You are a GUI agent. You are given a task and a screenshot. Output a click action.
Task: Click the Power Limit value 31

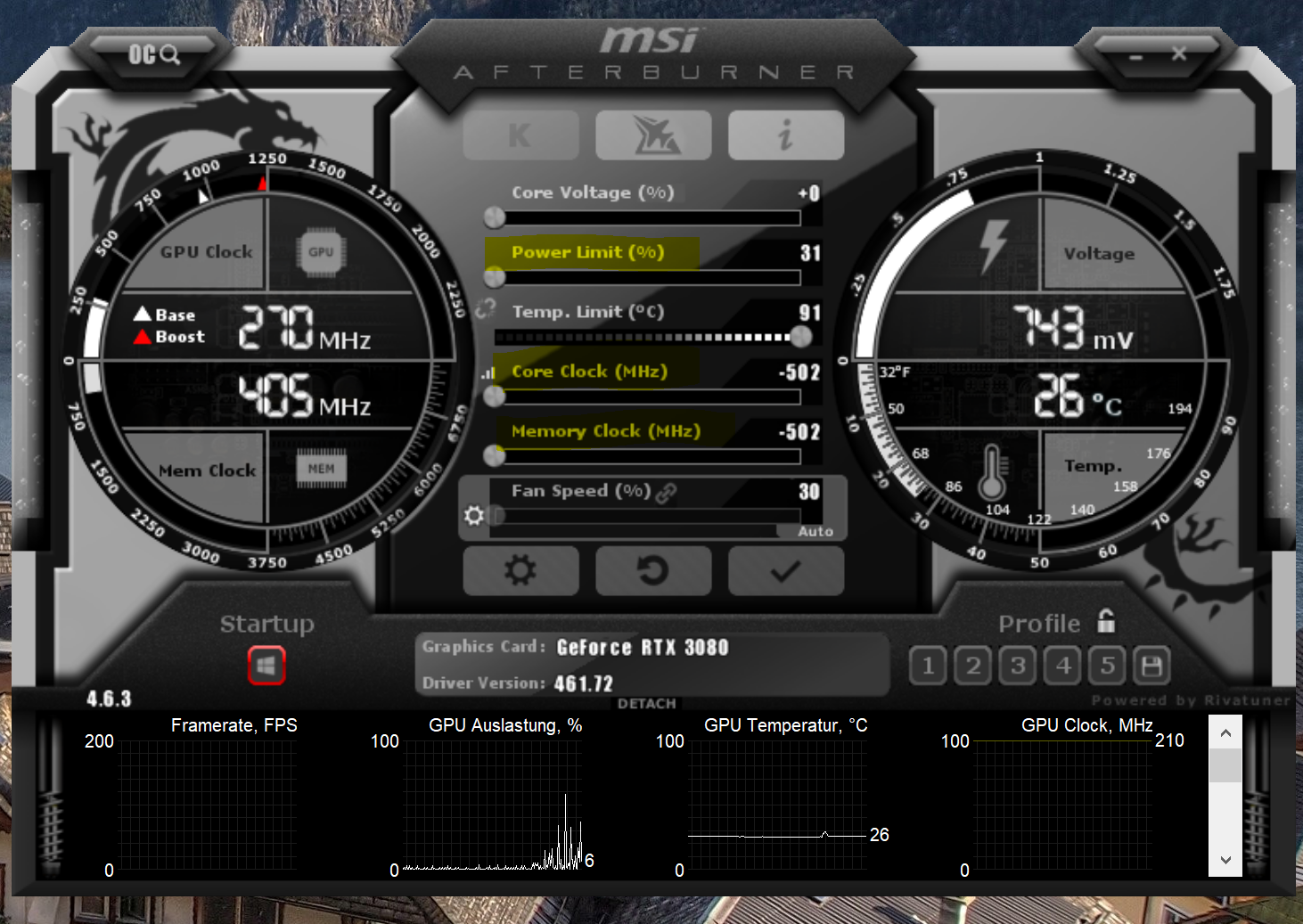point(810,253)
